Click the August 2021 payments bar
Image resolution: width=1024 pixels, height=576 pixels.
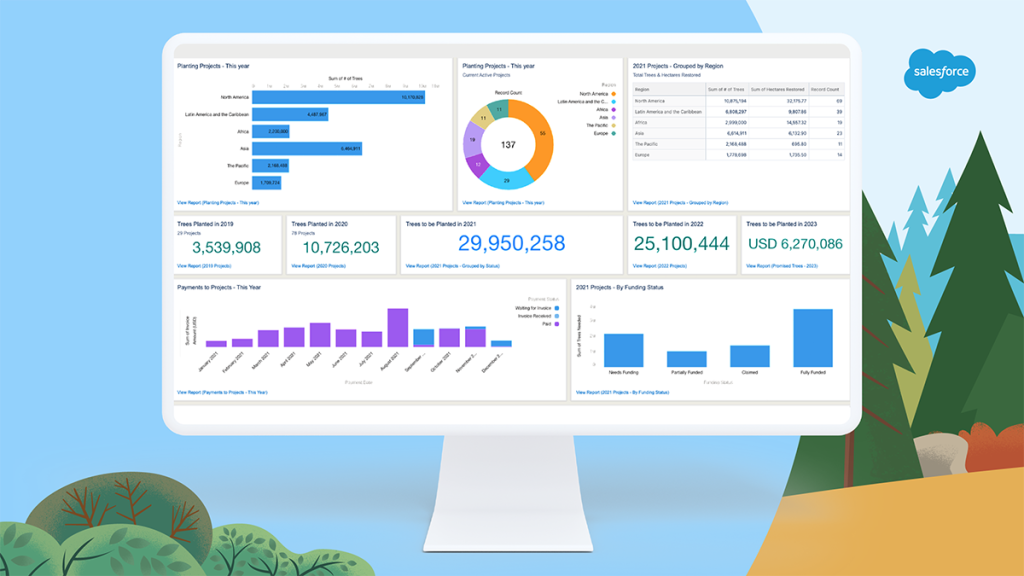pyautogui.click(x=398, y=327)
